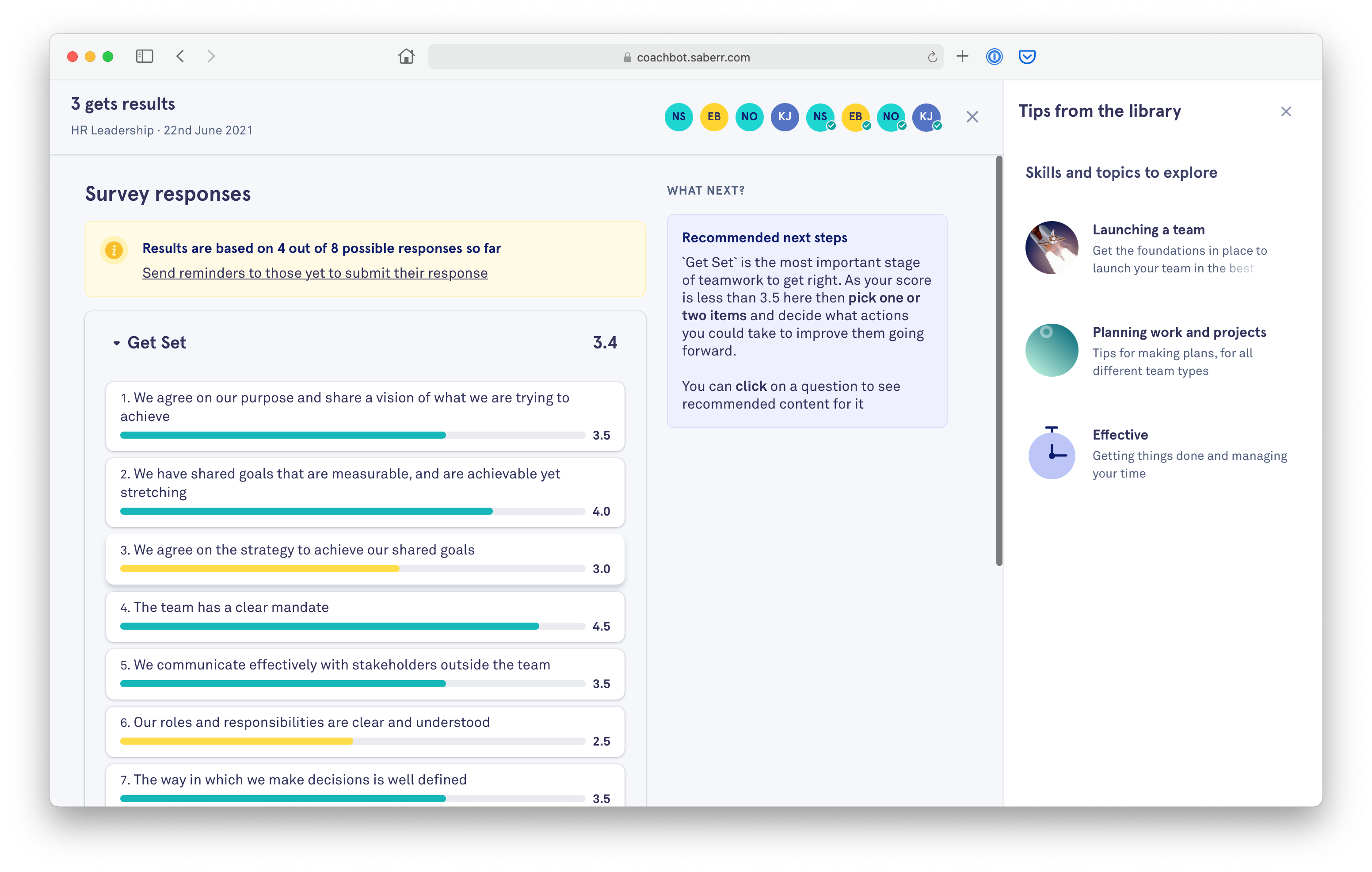This screenshot has width=1372, height=872.
Task: Open the browser home page icon
Action: (406, 57)
